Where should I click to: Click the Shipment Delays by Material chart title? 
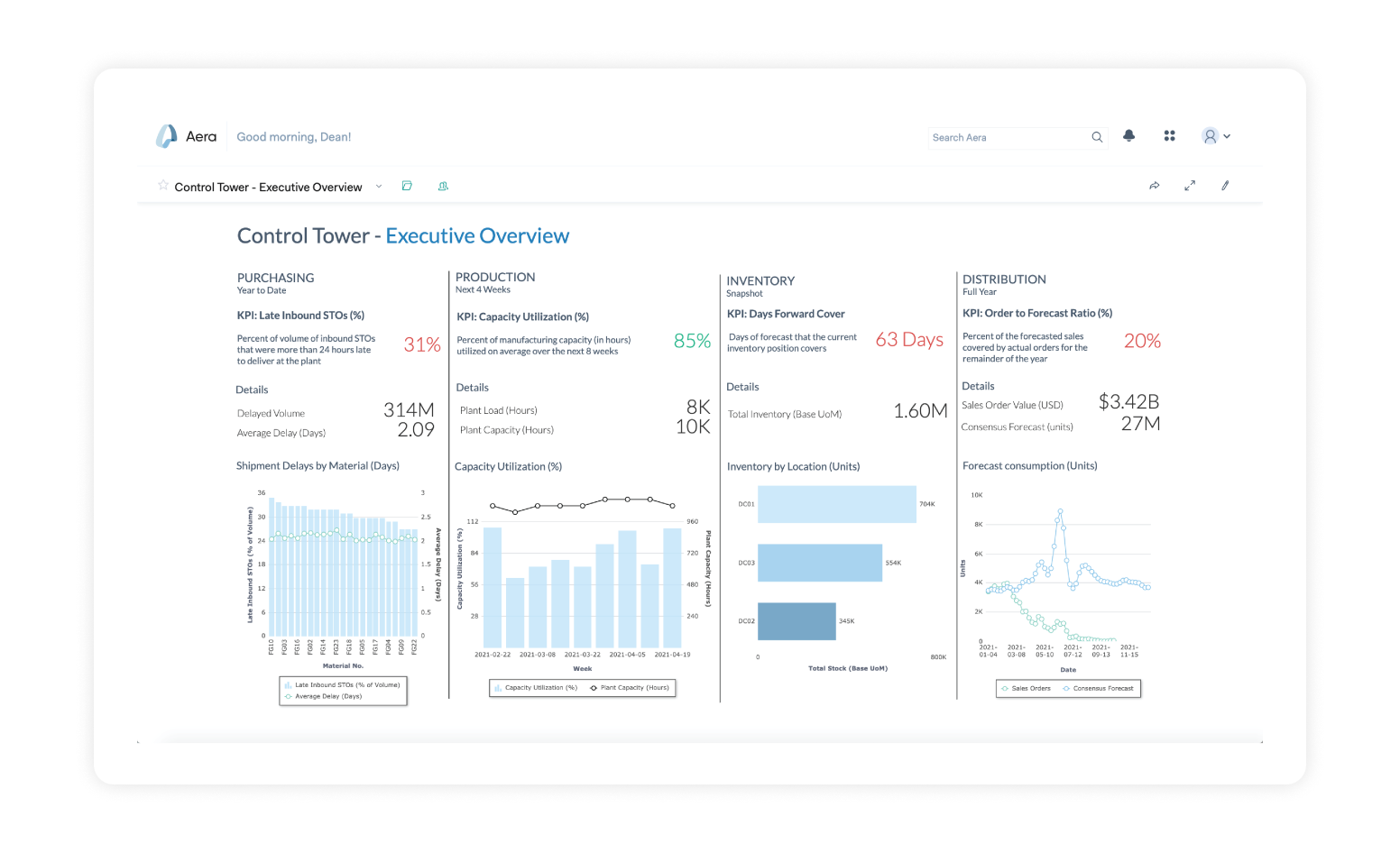318,466
